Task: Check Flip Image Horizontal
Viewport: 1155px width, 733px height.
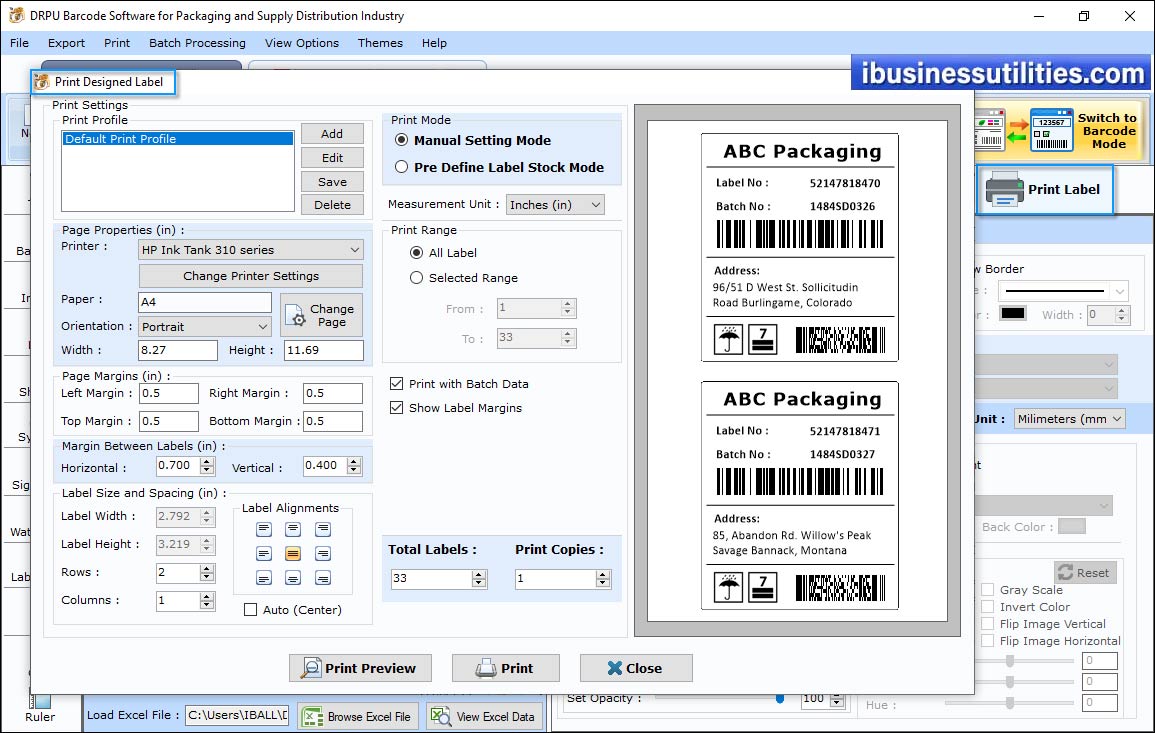Action: (988, 641)
